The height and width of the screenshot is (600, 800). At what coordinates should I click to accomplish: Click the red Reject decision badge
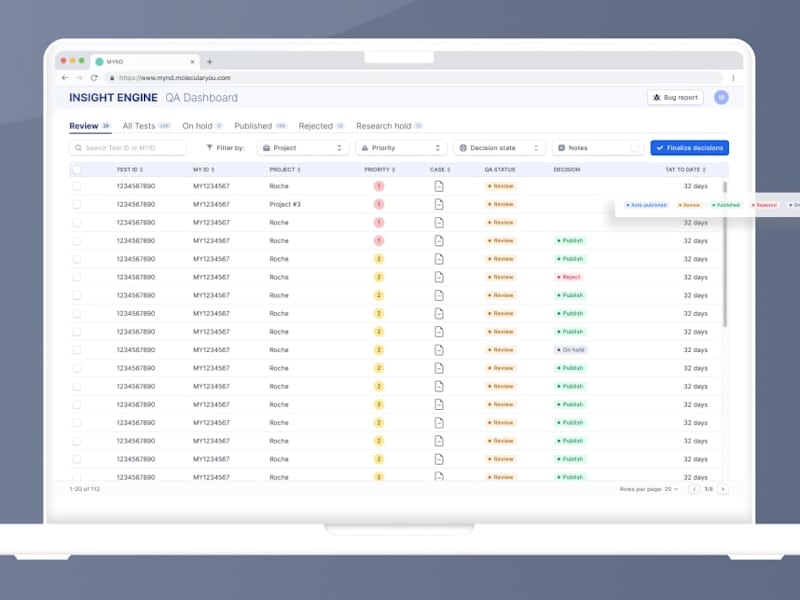(569, 277)
